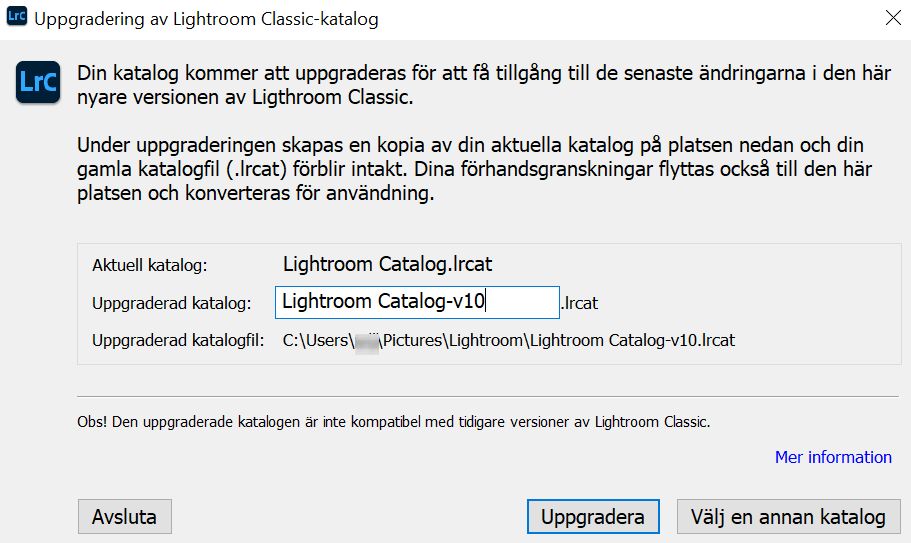Click the large Lightroom Classic logo
The height and width of the screenshot is (543, 911).
coord(39,82)
